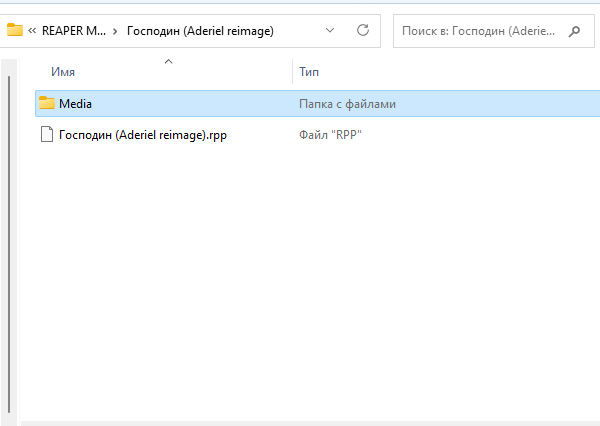Select Господин (Aderiel reimage).rpp file

click(x=143, y=135)
